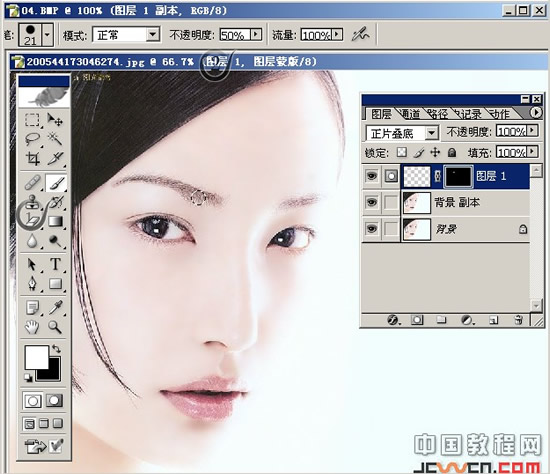Select the Eyedropper tool
This screenshot has height=474, width=550.
click(55, 308)
